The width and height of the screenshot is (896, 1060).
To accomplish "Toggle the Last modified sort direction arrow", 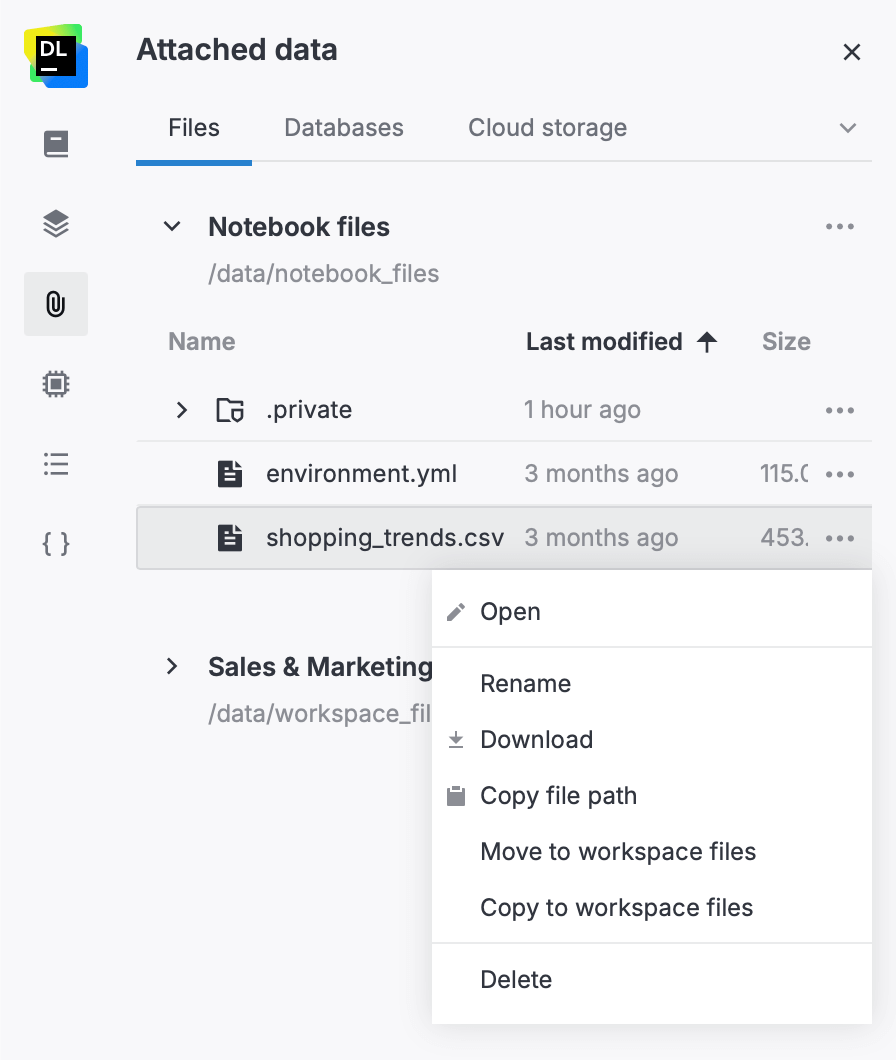I will (x=707, y=341).
